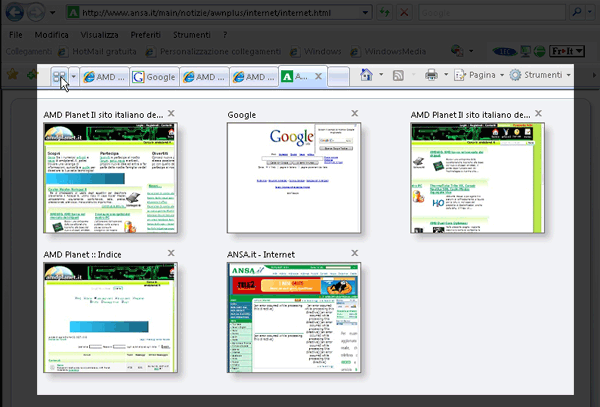Click the Forward navigation button

(x=36, y=12)
